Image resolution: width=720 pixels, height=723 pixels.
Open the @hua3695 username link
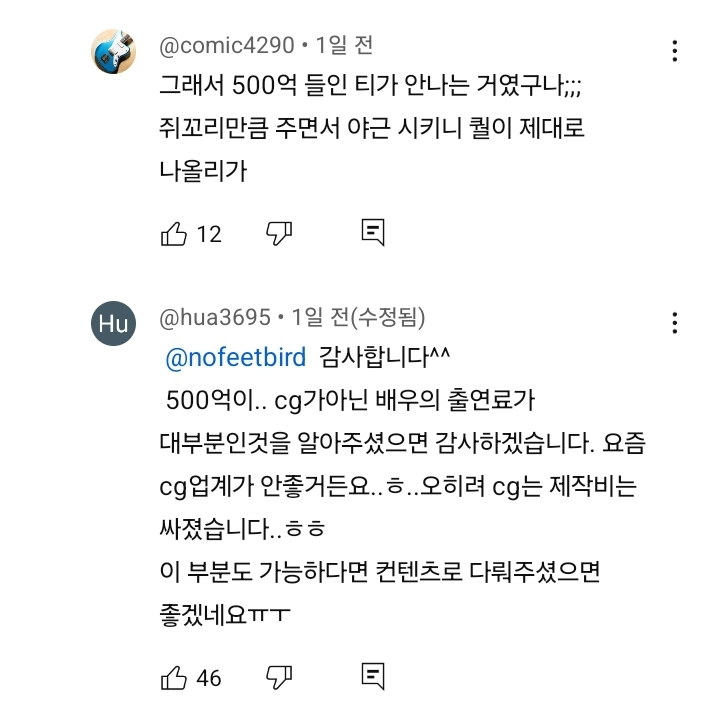point(215,317)
